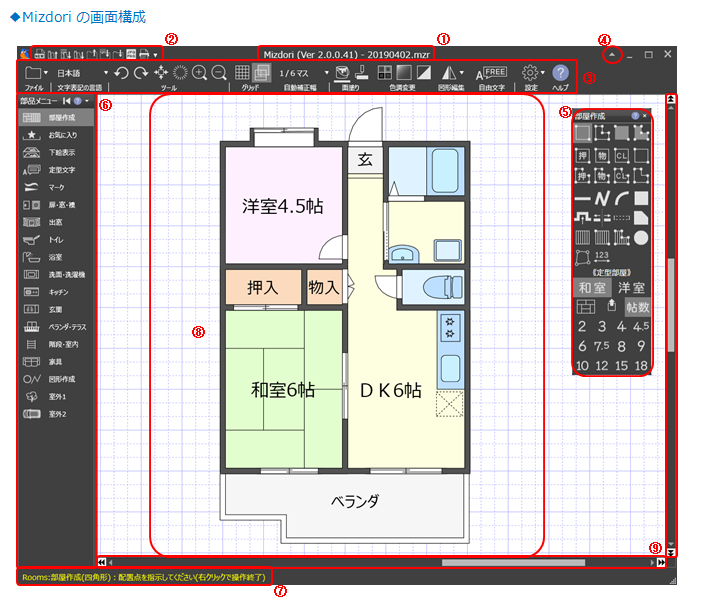Click the print icon in quick access bar
Viewport: 703px width, 600px height.
coord(144,54)
